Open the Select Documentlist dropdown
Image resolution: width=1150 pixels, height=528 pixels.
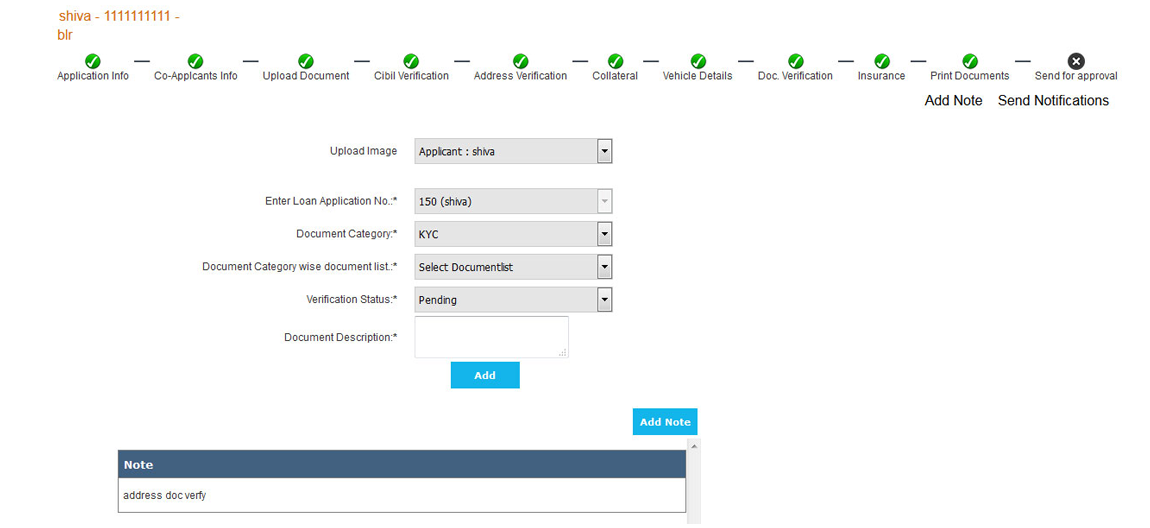pyautogui.click(x=513, y=267)
